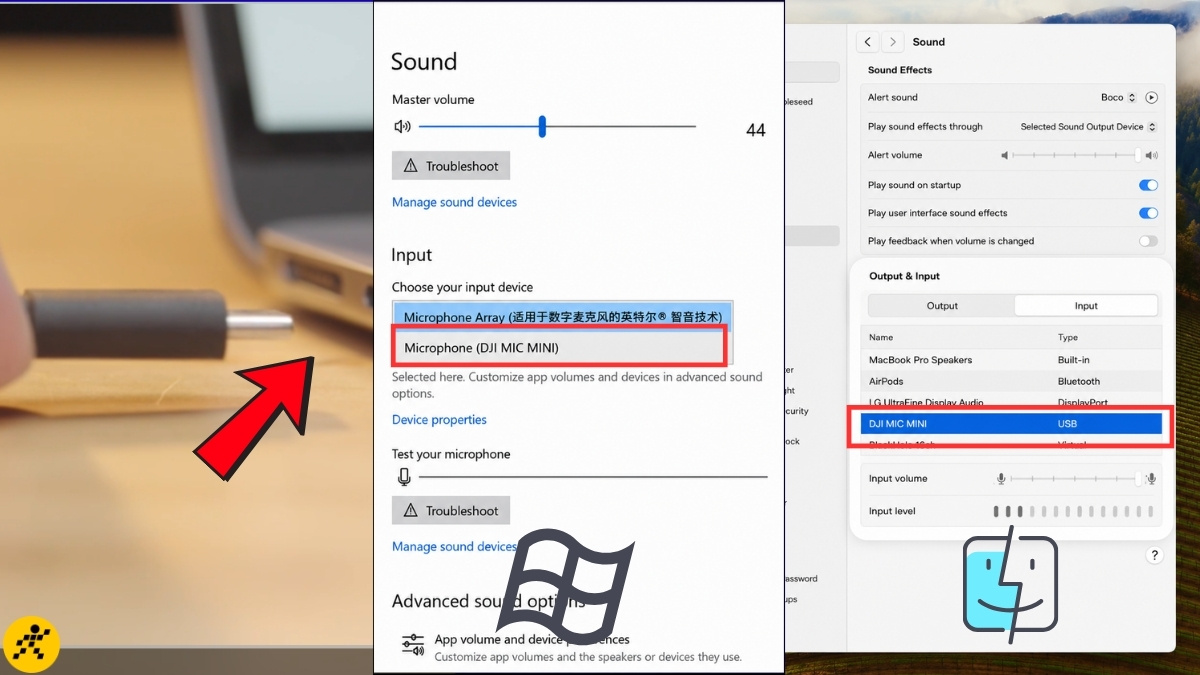Go back in macOS Sound settings
1200x675 pixels.
868,42
